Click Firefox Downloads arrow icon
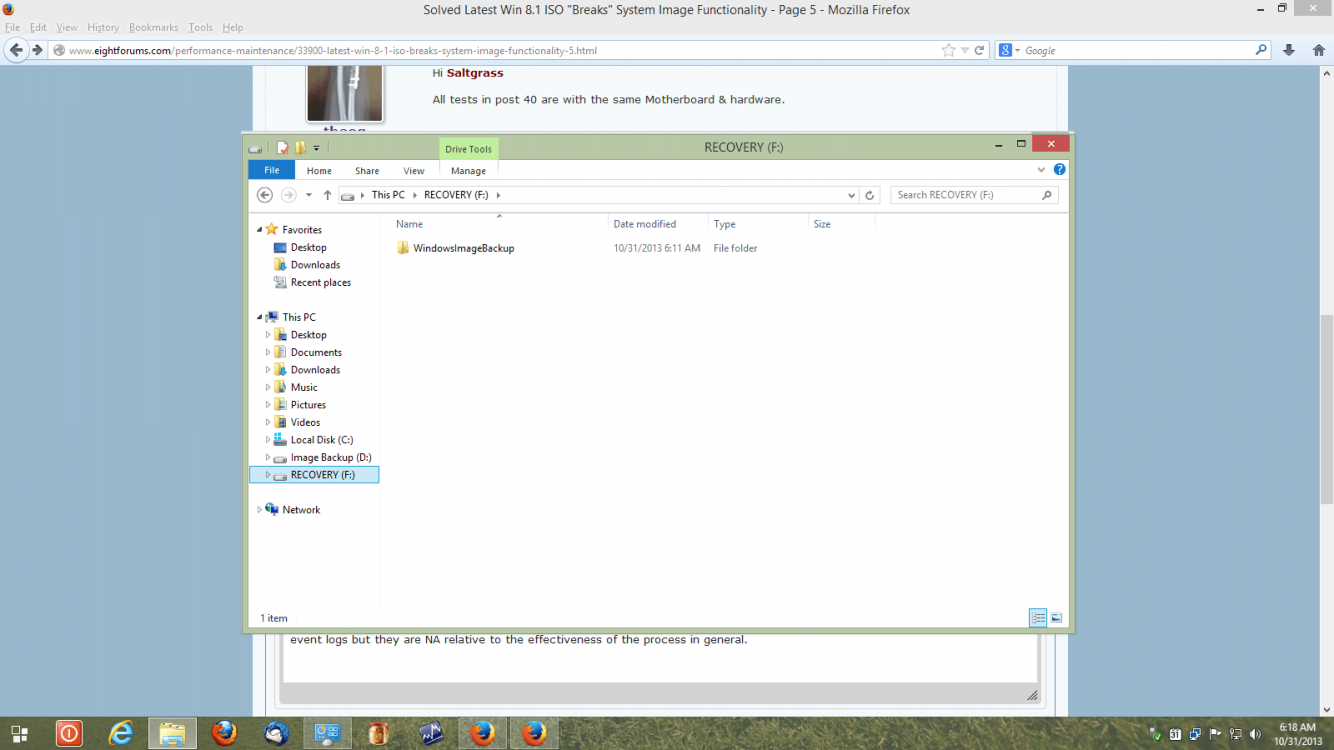 pos(1289,50)
